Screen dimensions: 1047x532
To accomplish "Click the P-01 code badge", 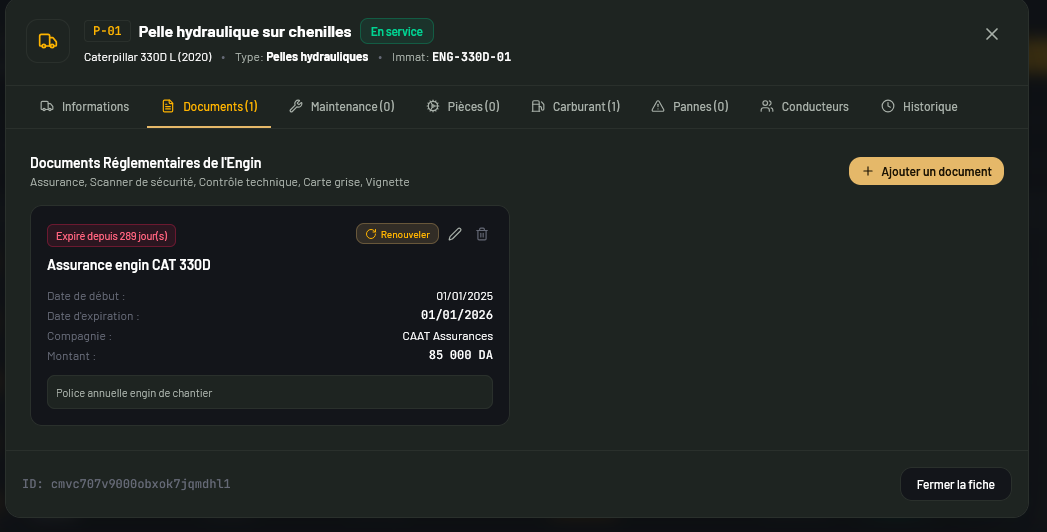I will pyautogui.click(x=107, y=31).
